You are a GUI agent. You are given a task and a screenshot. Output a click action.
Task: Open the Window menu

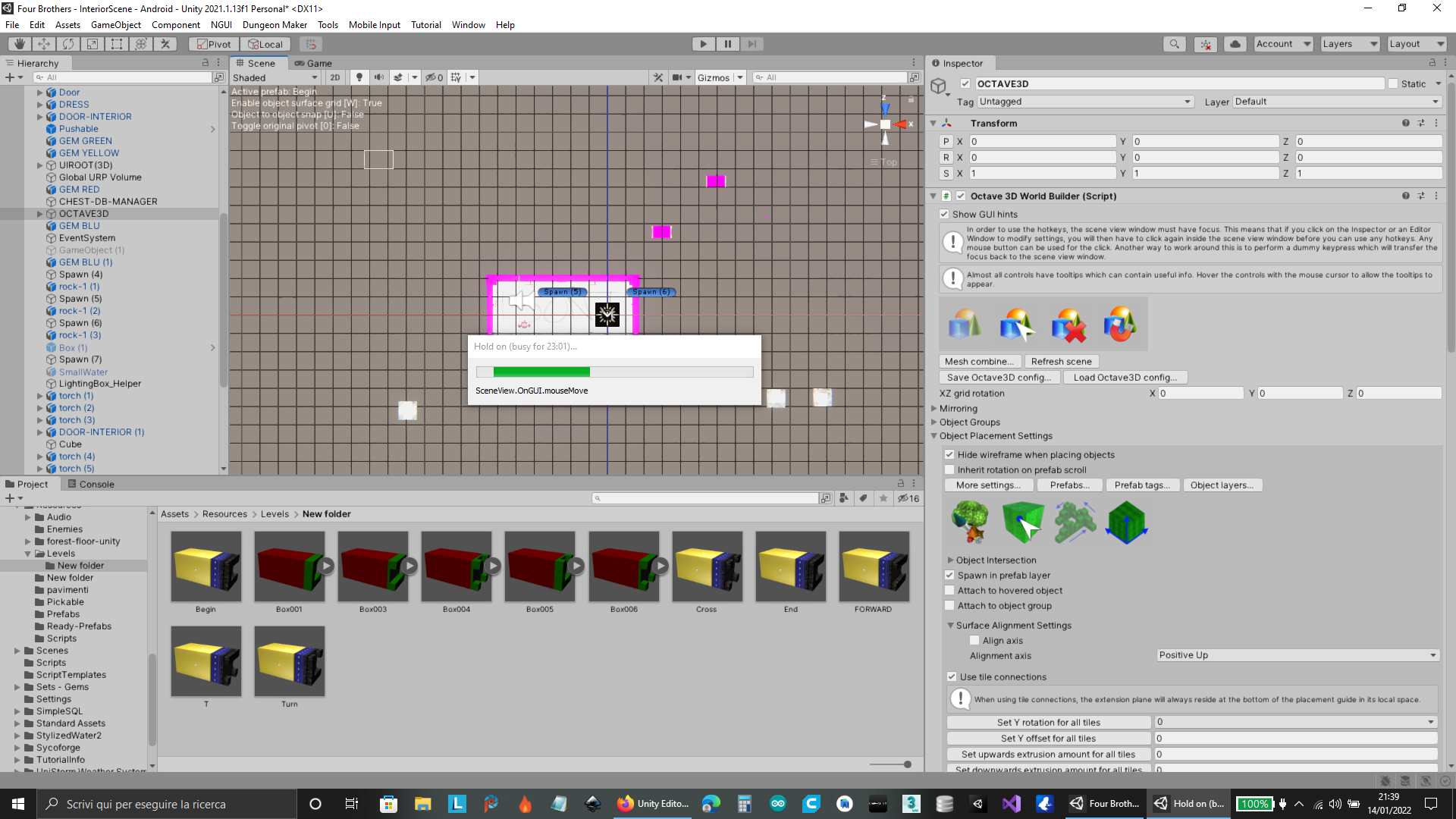[469, 25]
